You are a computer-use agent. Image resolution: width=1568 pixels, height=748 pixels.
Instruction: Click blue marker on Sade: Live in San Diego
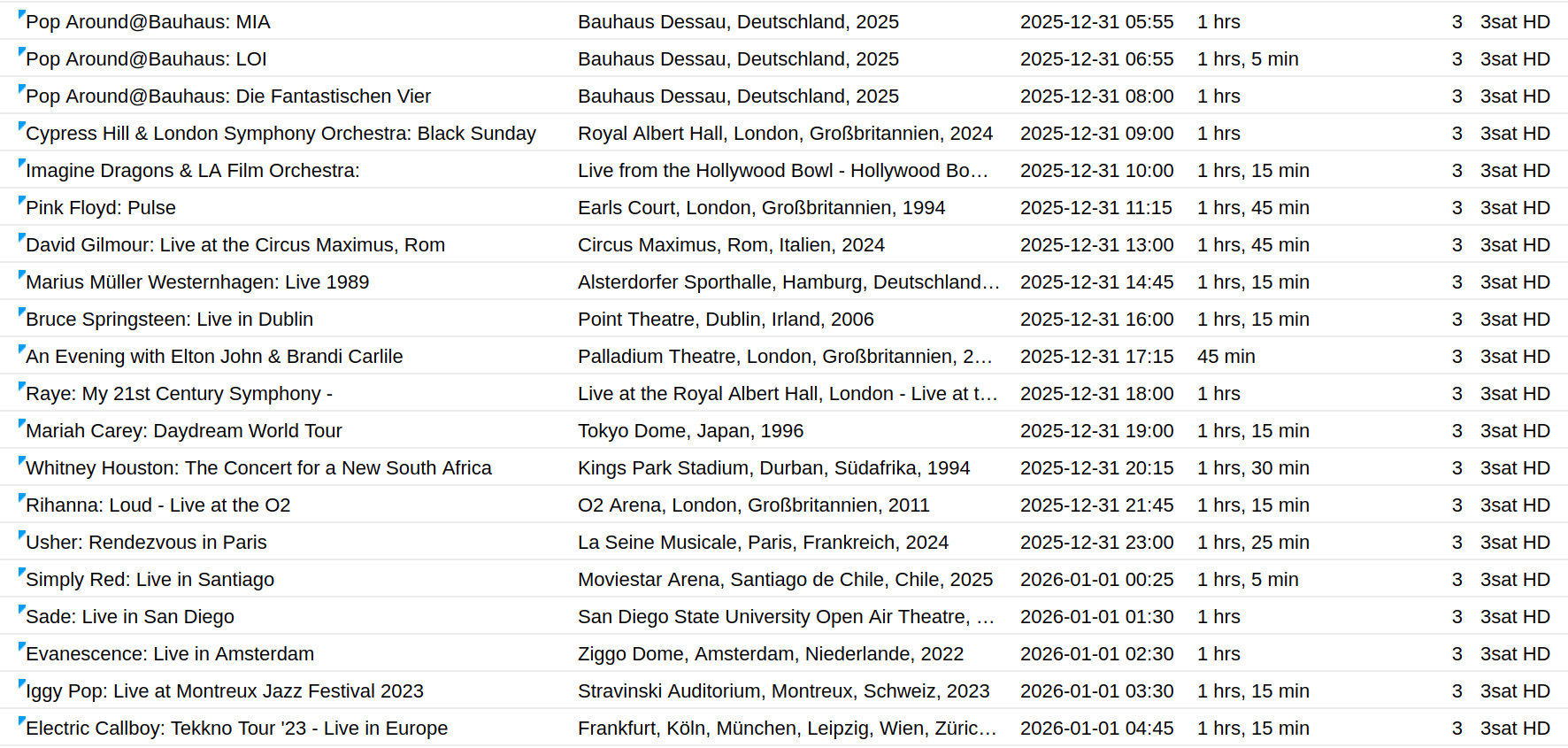coord(21,609)
